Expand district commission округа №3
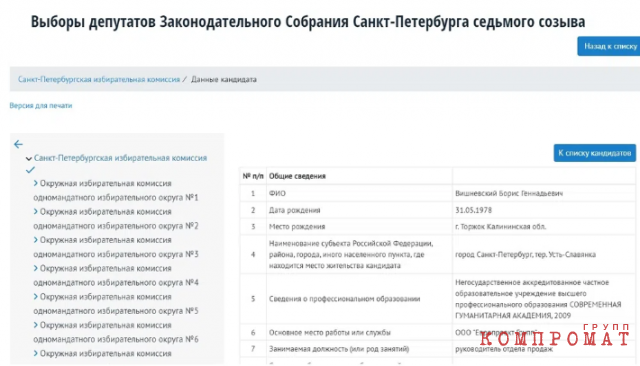Viewport: 640px width, 366px height. [36, 240]
